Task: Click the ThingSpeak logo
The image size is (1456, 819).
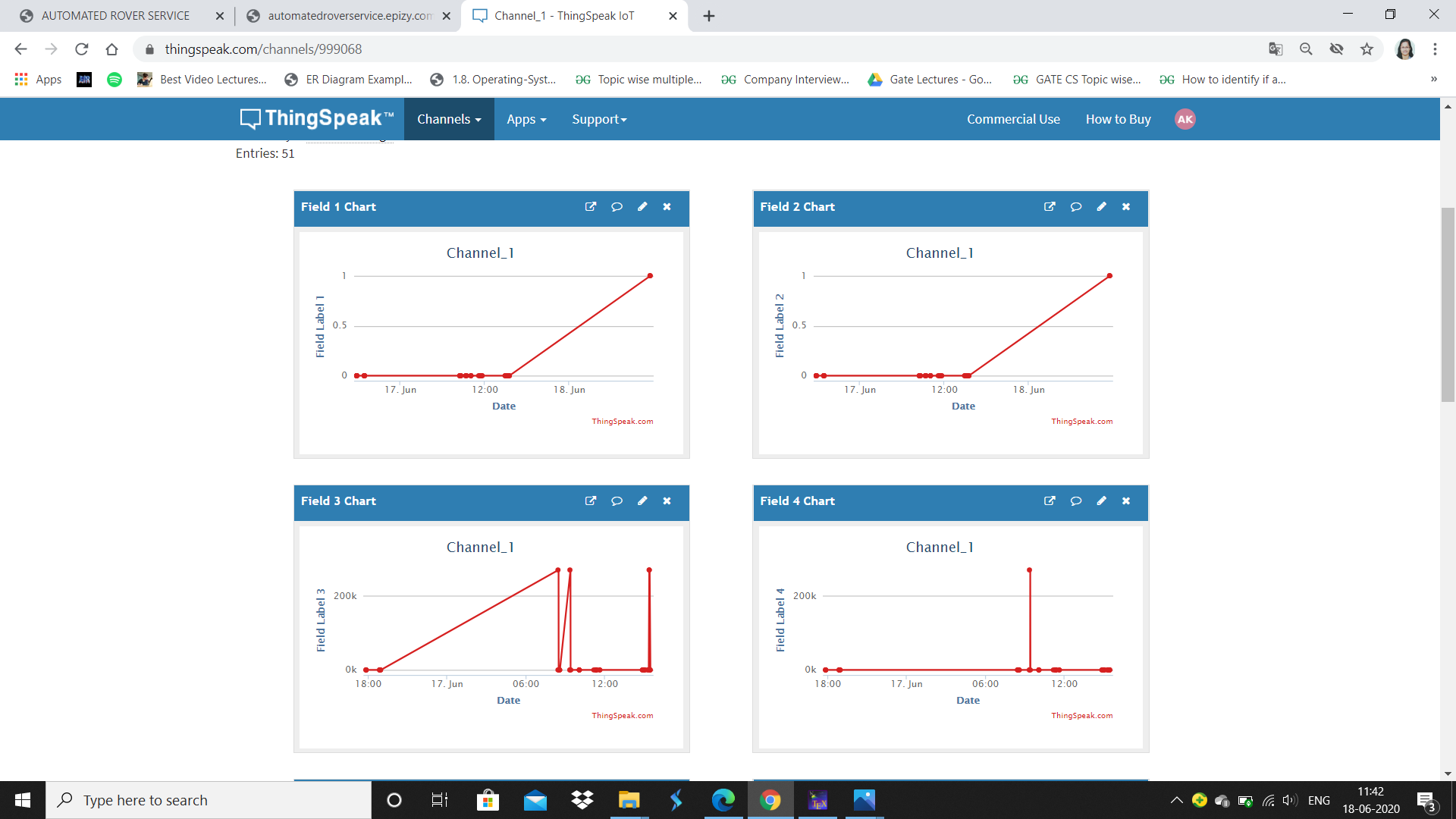Action: coord(317,118)
